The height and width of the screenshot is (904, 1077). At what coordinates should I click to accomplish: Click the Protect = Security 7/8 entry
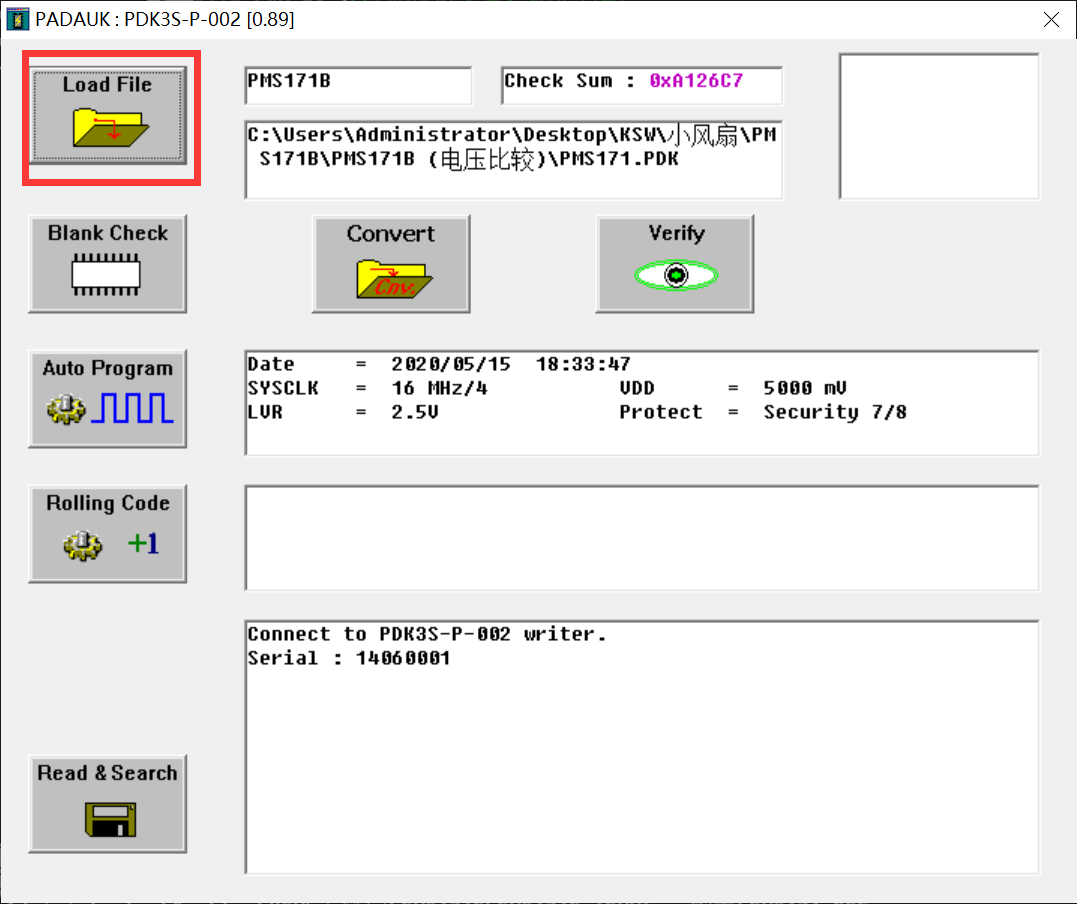click(x=763, y=412)
